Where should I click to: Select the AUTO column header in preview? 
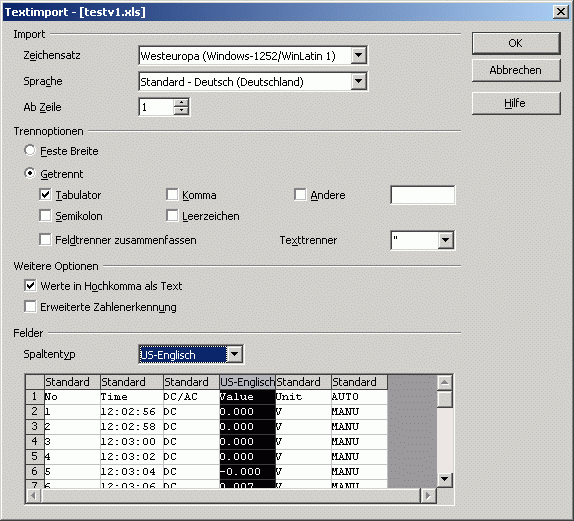click(359, 382)
